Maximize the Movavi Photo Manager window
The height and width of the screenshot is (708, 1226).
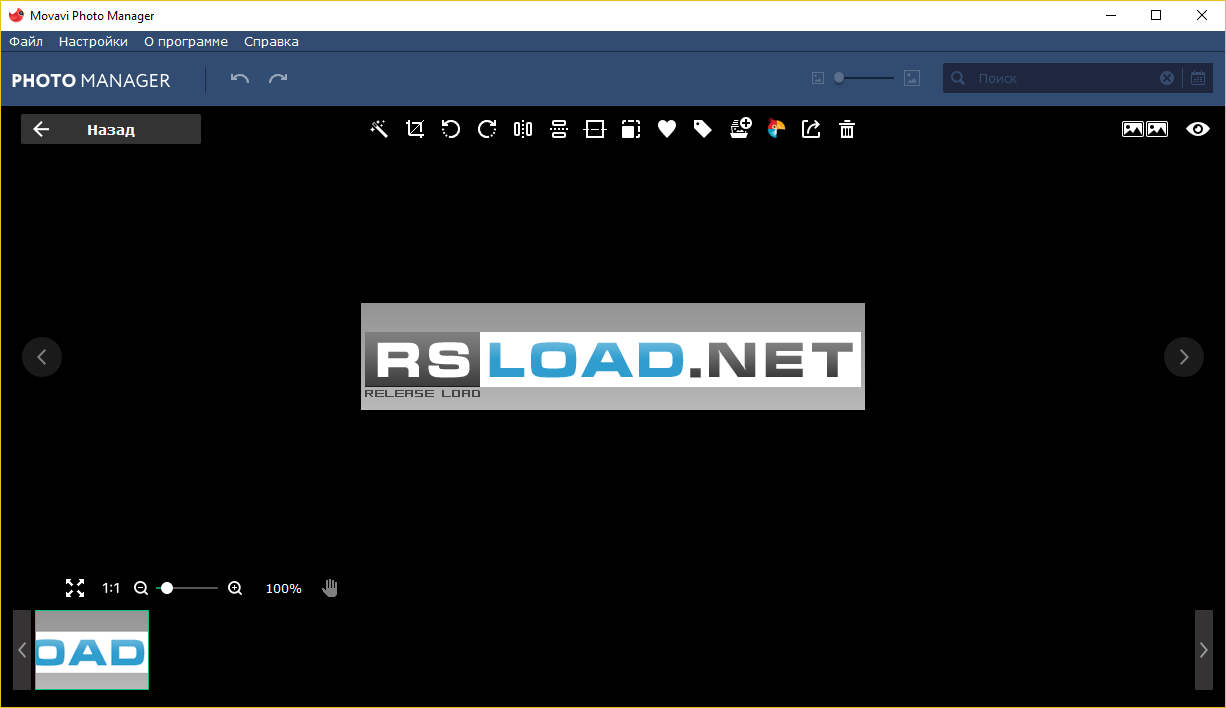click(x=1157, y=15)
